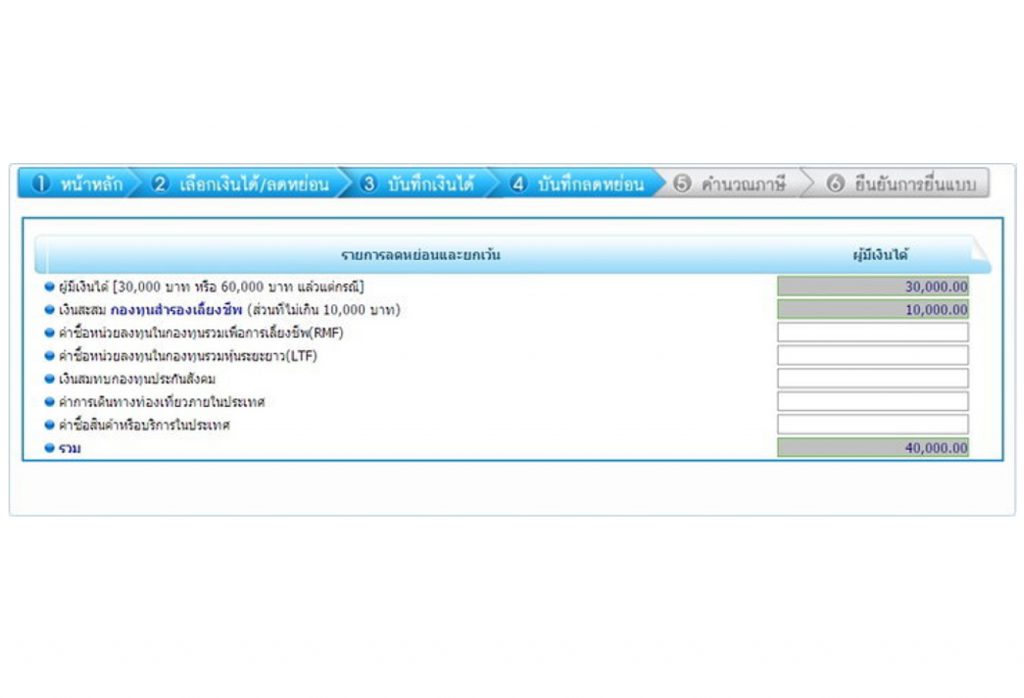Click the 10,000.00 provident fund field

pyautogui.click(x=872, y=309)
